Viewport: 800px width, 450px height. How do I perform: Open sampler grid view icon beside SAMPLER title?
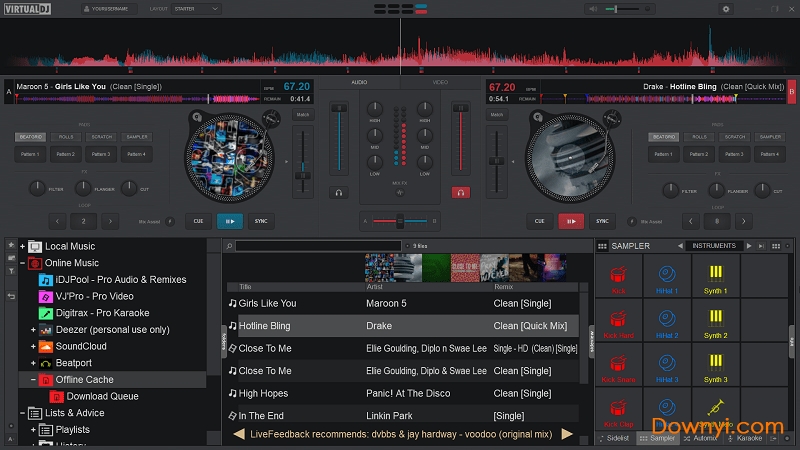(x=603, y=246)
